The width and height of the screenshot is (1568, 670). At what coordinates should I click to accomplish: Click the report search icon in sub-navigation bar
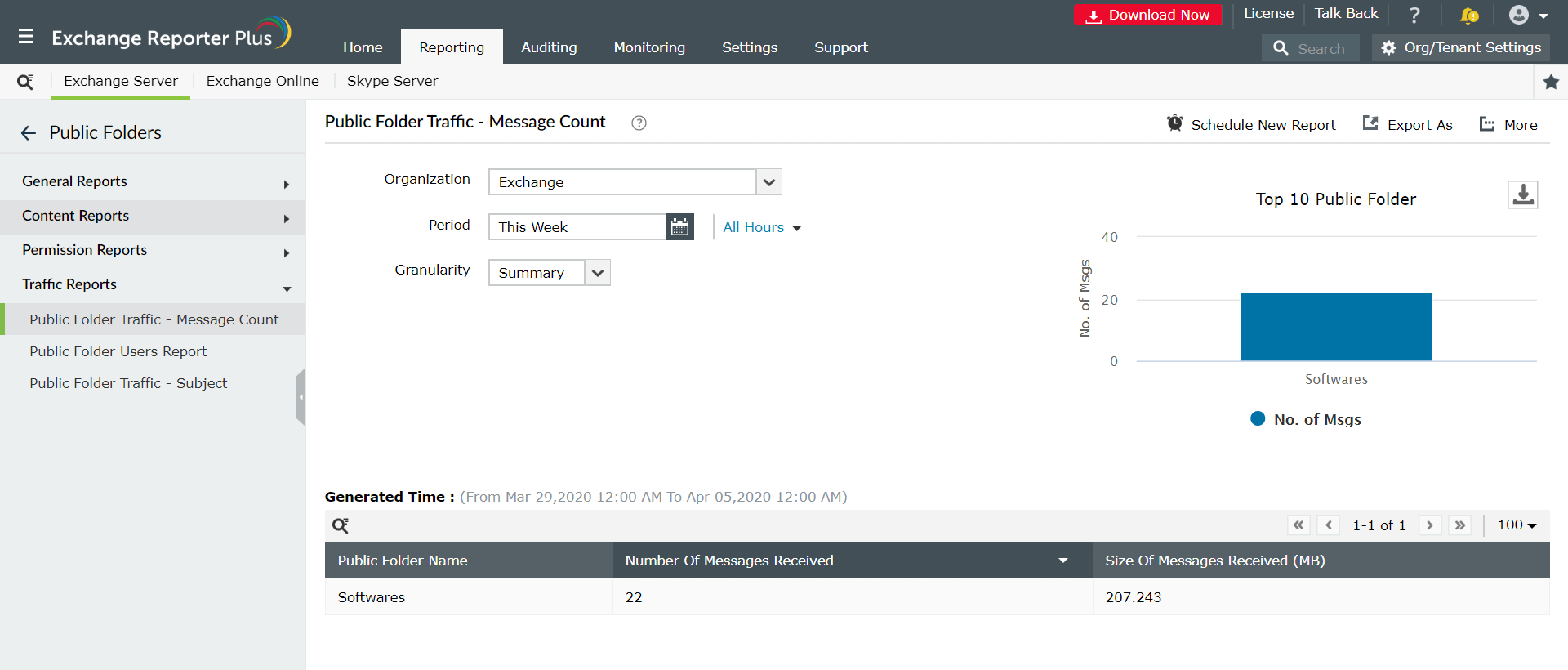click(25, 81)
